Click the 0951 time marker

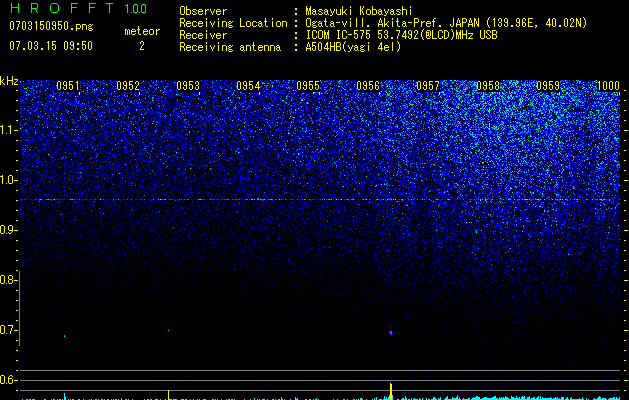[x=68, y=86]
